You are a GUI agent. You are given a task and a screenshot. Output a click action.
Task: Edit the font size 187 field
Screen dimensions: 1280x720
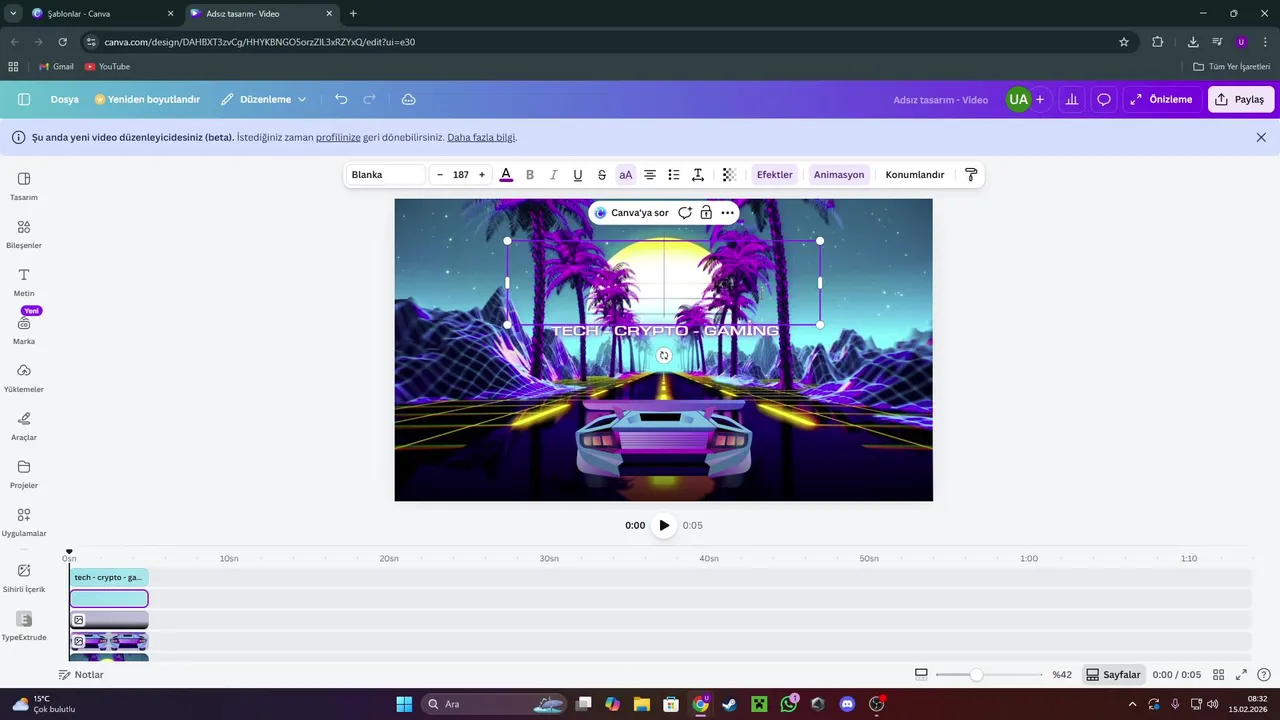461,175
